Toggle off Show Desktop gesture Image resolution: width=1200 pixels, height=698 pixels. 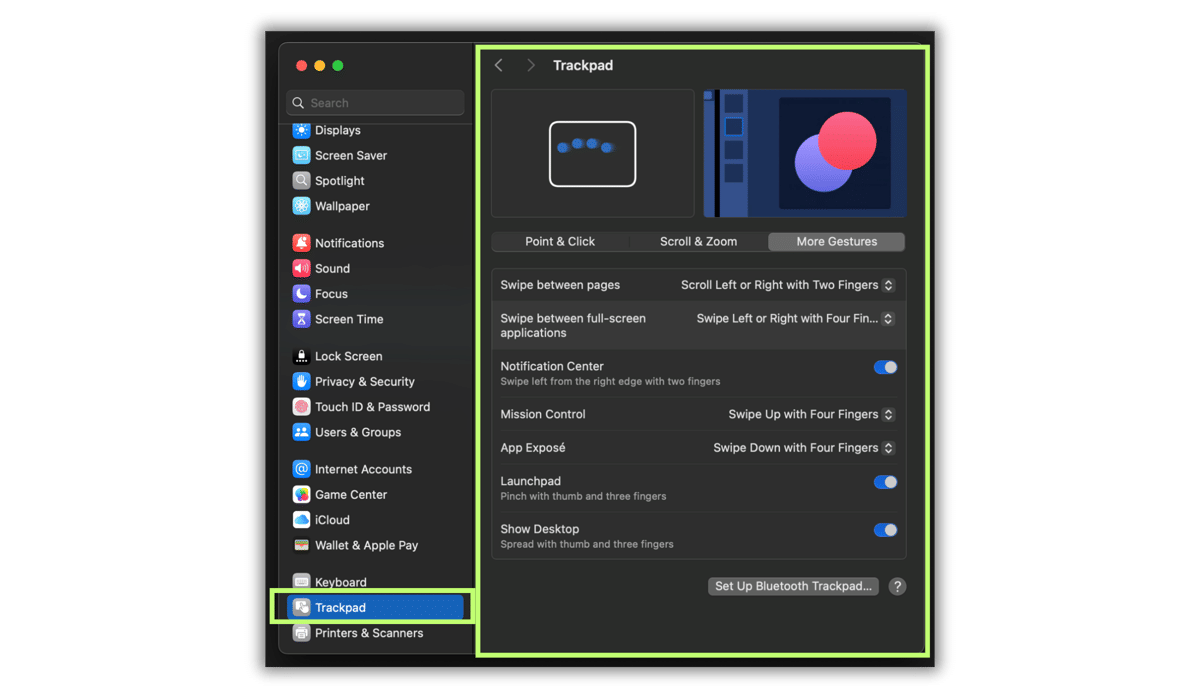point(884,530)
